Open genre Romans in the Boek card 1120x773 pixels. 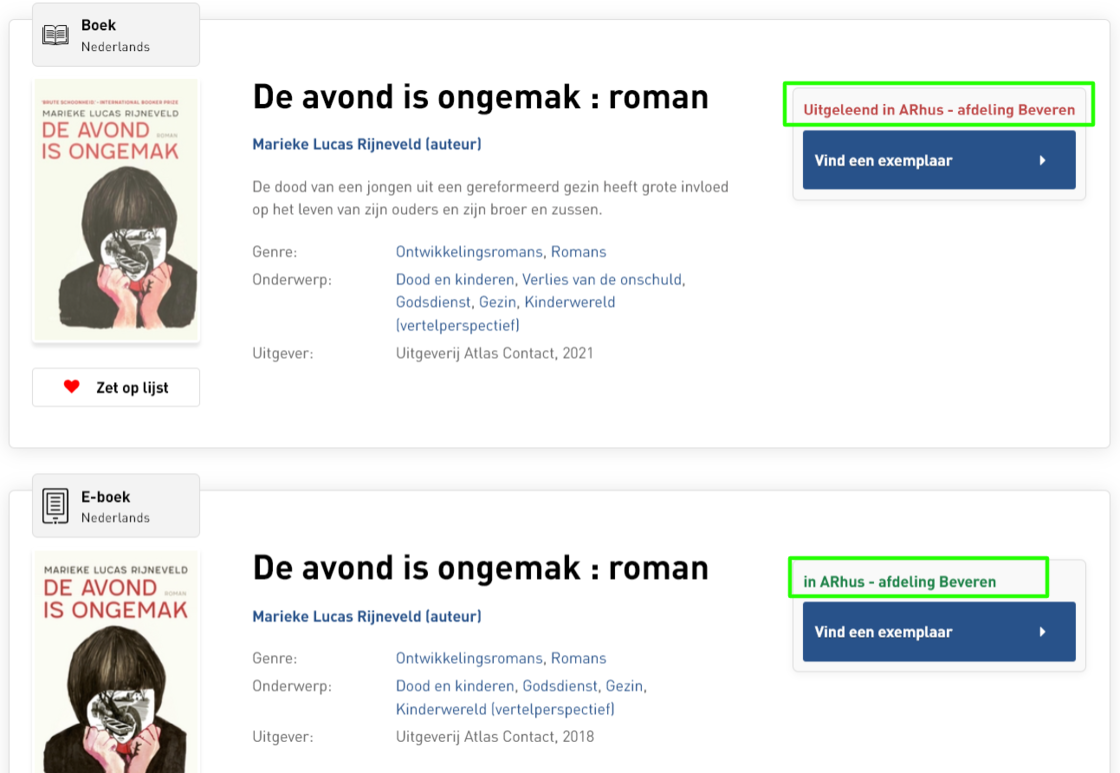coord(579,251)
